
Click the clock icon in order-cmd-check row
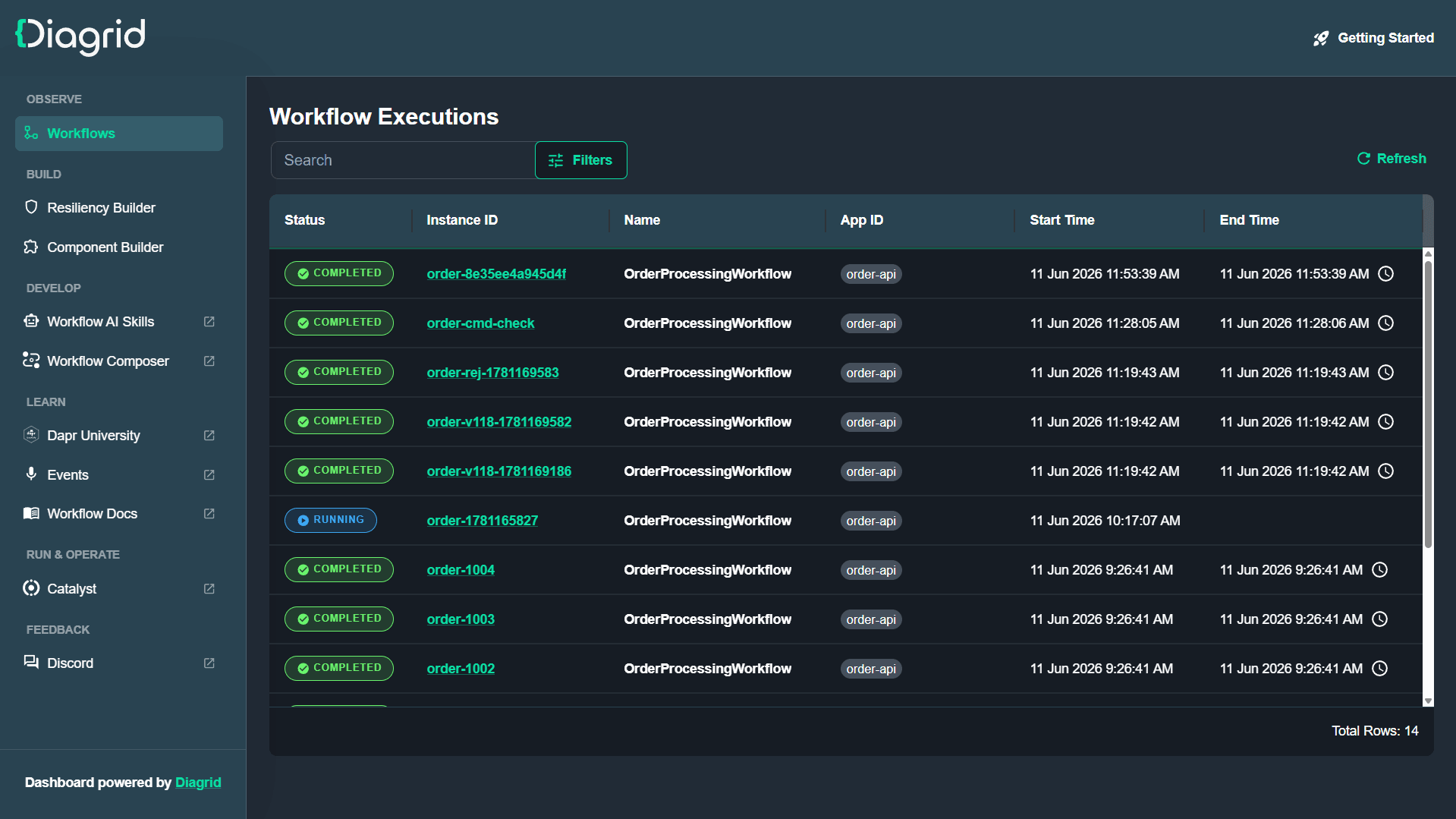coord(1385,323)
